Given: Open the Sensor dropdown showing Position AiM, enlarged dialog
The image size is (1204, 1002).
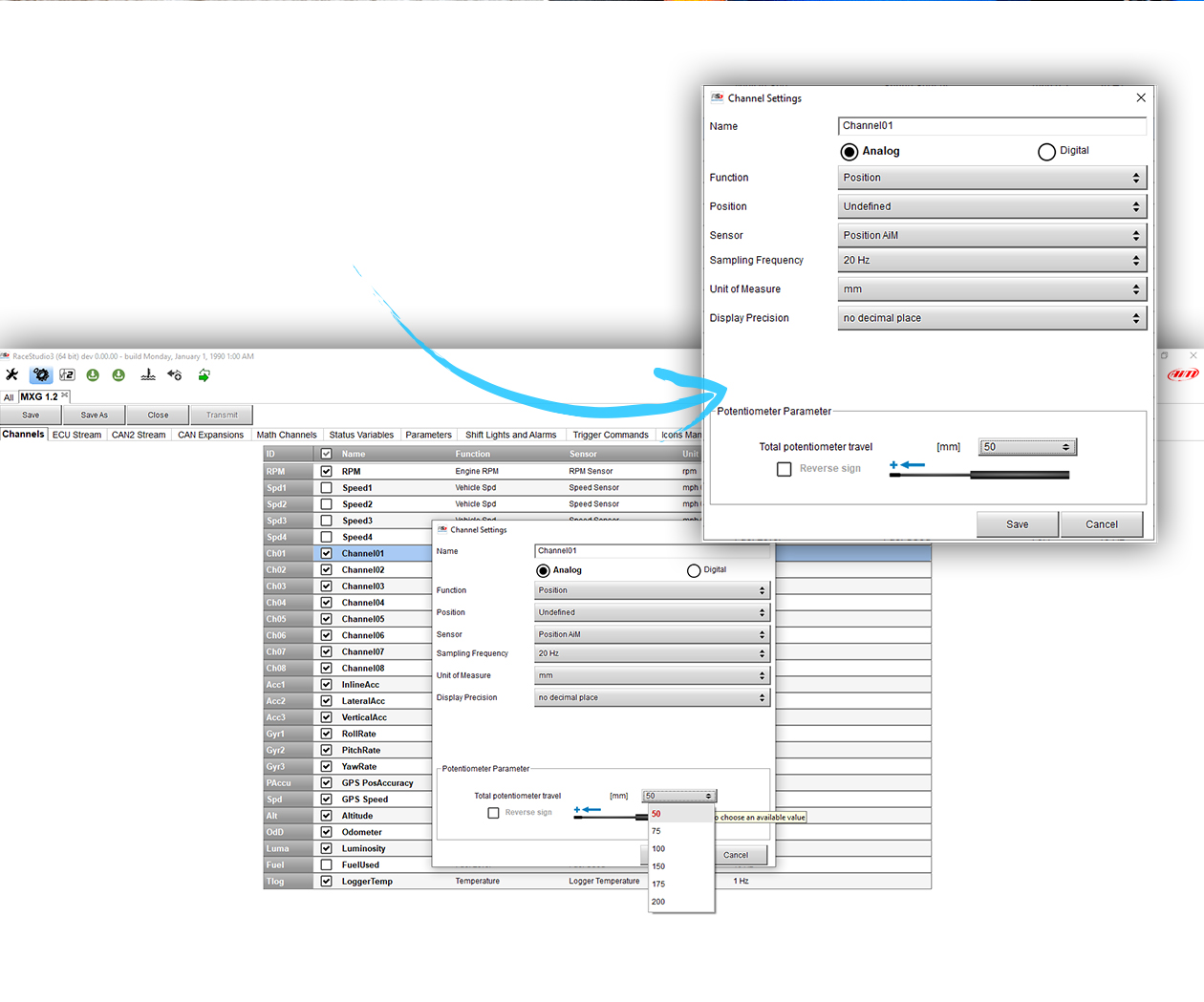Looking at the screenshot, I should pos(992,235).
